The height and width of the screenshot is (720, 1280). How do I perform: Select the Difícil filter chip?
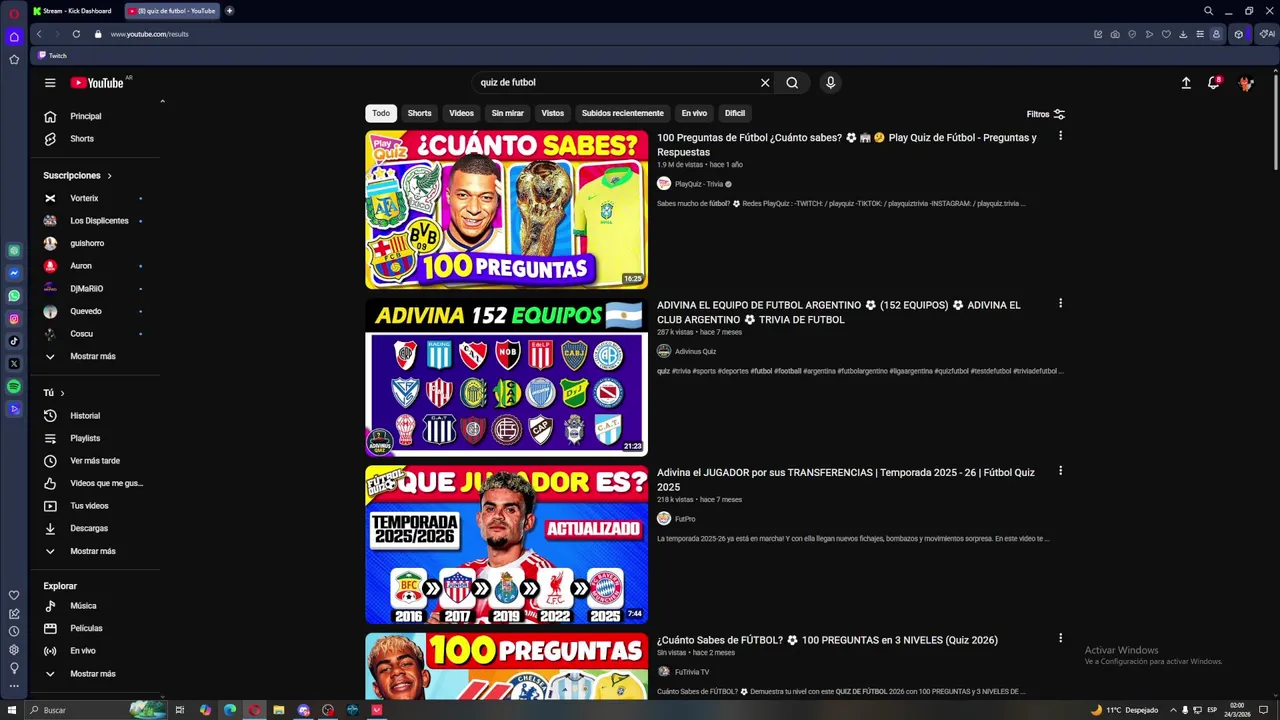[735, 113]
